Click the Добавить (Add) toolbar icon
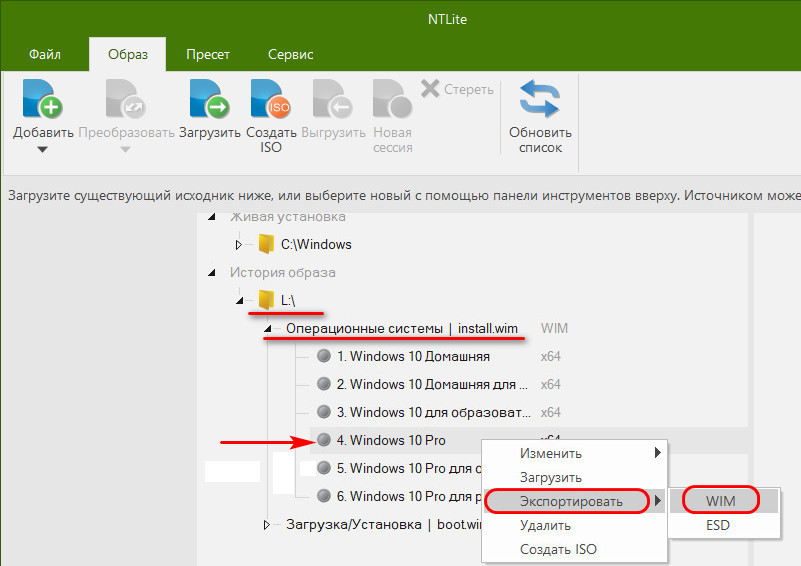Image resolution: width=801 pixels, height=566 pixels. [x=43, y=100]
